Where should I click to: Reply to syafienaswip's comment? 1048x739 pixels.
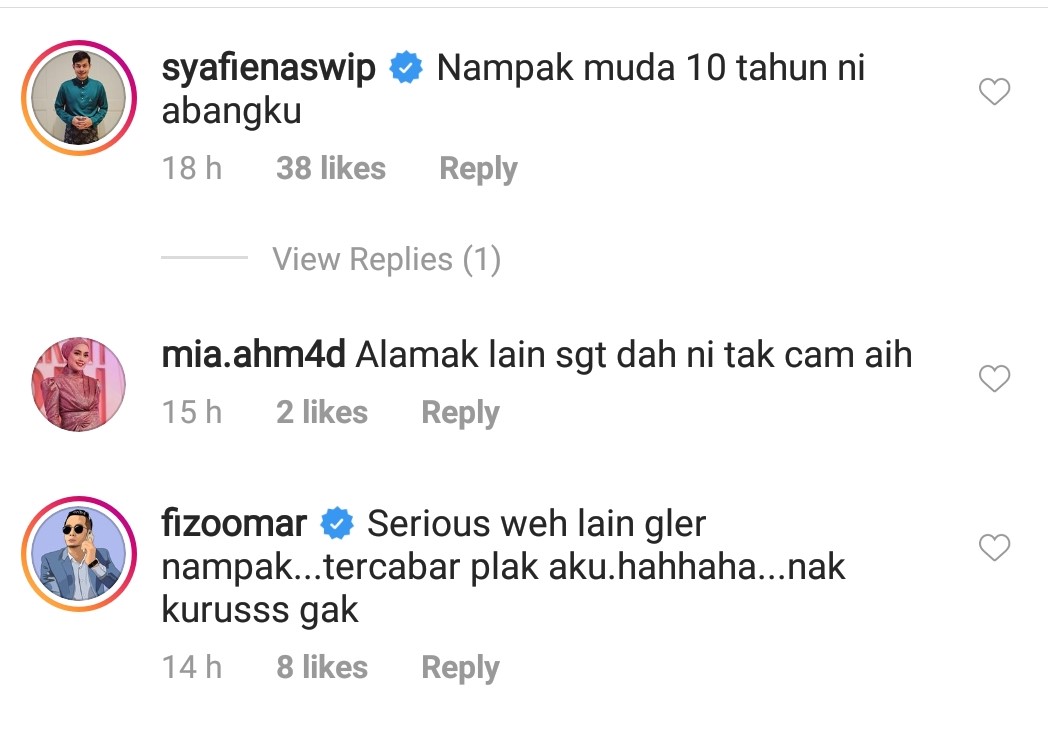(478, 168)
